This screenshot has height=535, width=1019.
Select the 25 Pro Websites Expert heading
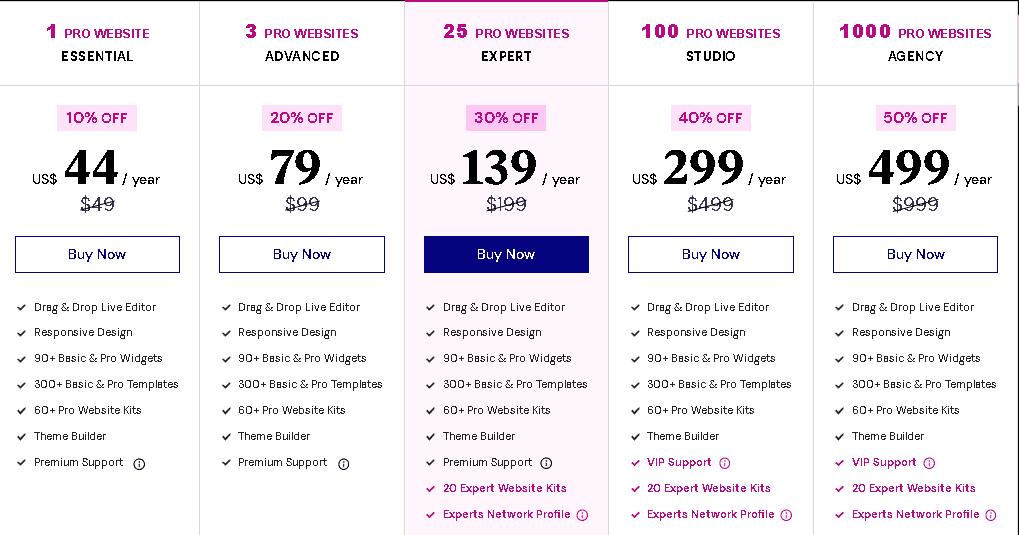506,43
